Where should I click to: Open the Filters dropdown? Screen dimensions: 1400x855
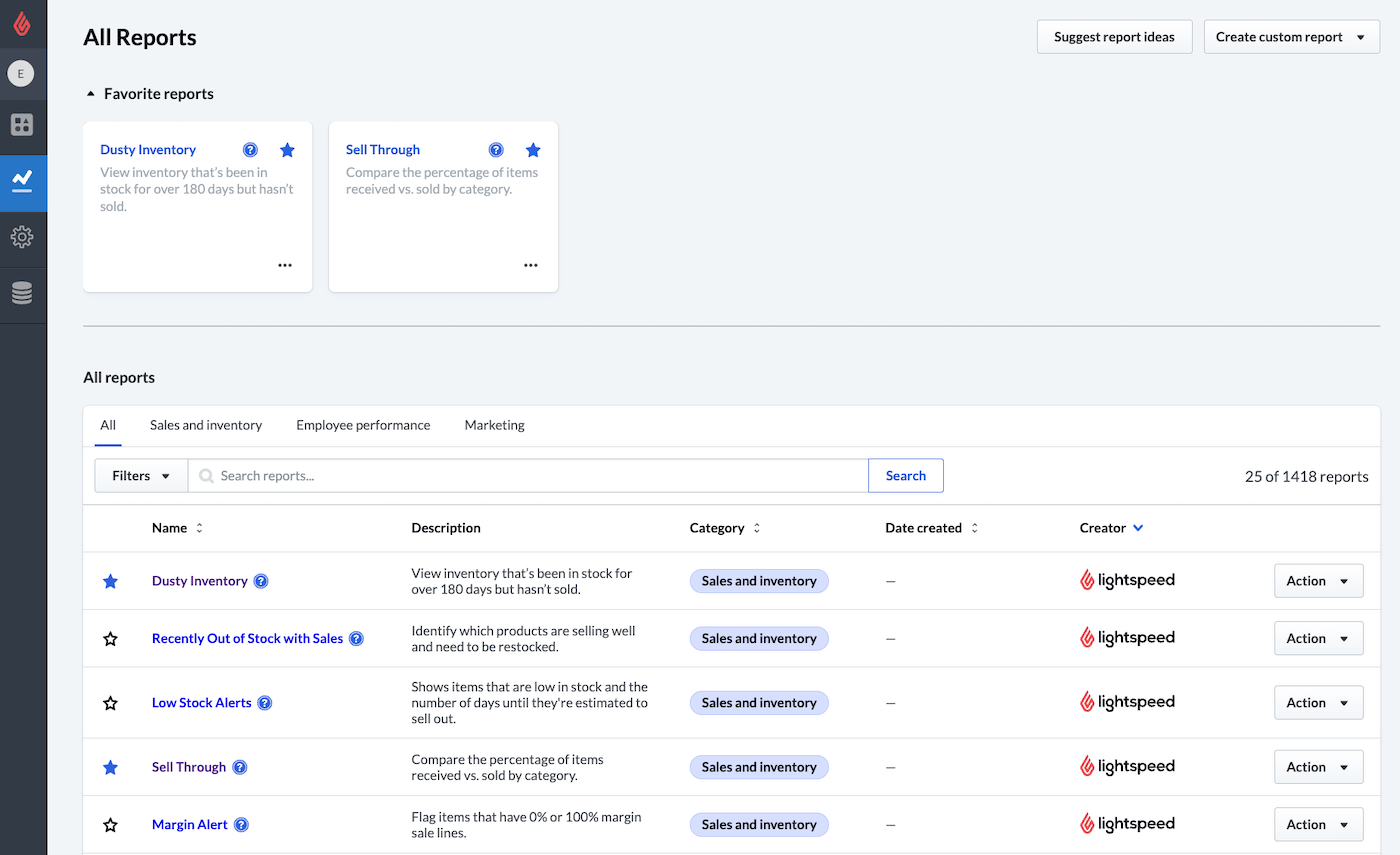(141, 476)
